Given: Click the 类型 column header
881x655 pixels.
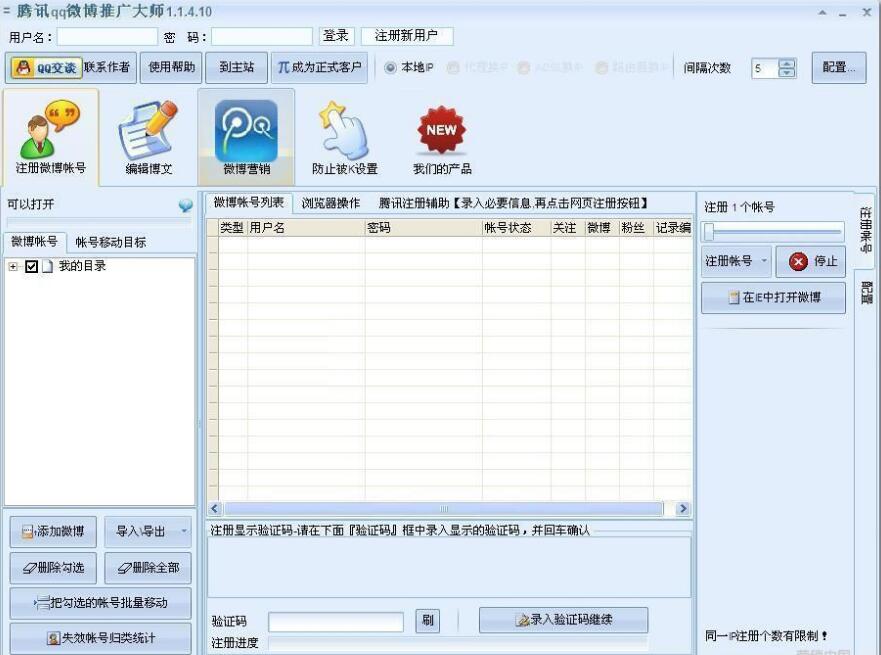Looking at the screenshot, I should tap(233, 228).
